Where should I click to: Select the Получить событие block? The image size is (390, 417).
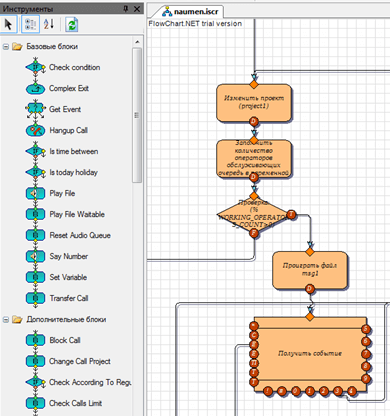click(x=310, y=353)
